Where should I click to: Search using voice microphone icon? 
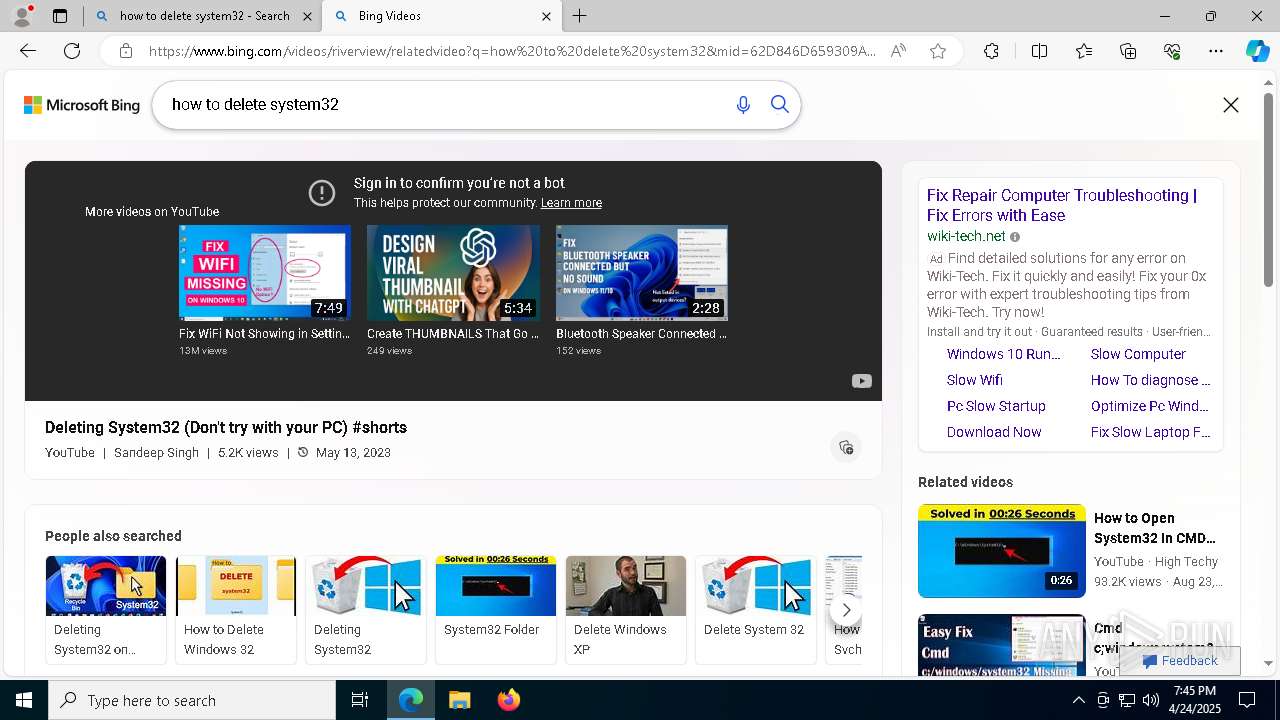tap(743, 105)
